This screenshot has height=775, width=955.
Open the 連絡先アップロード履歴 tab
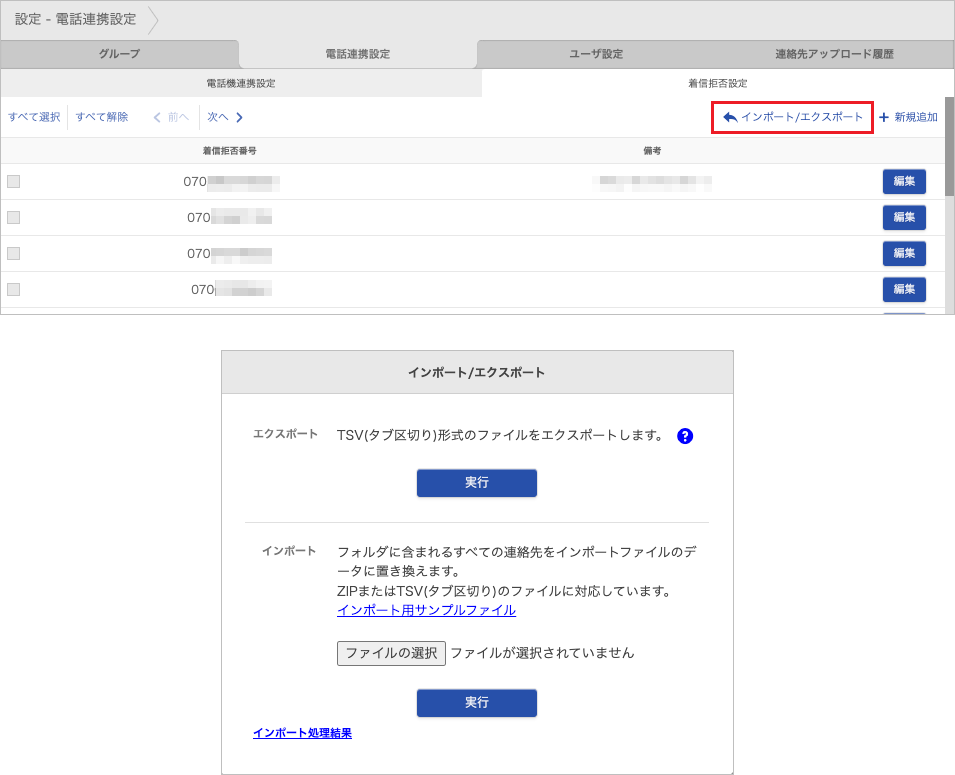[834, 54]
